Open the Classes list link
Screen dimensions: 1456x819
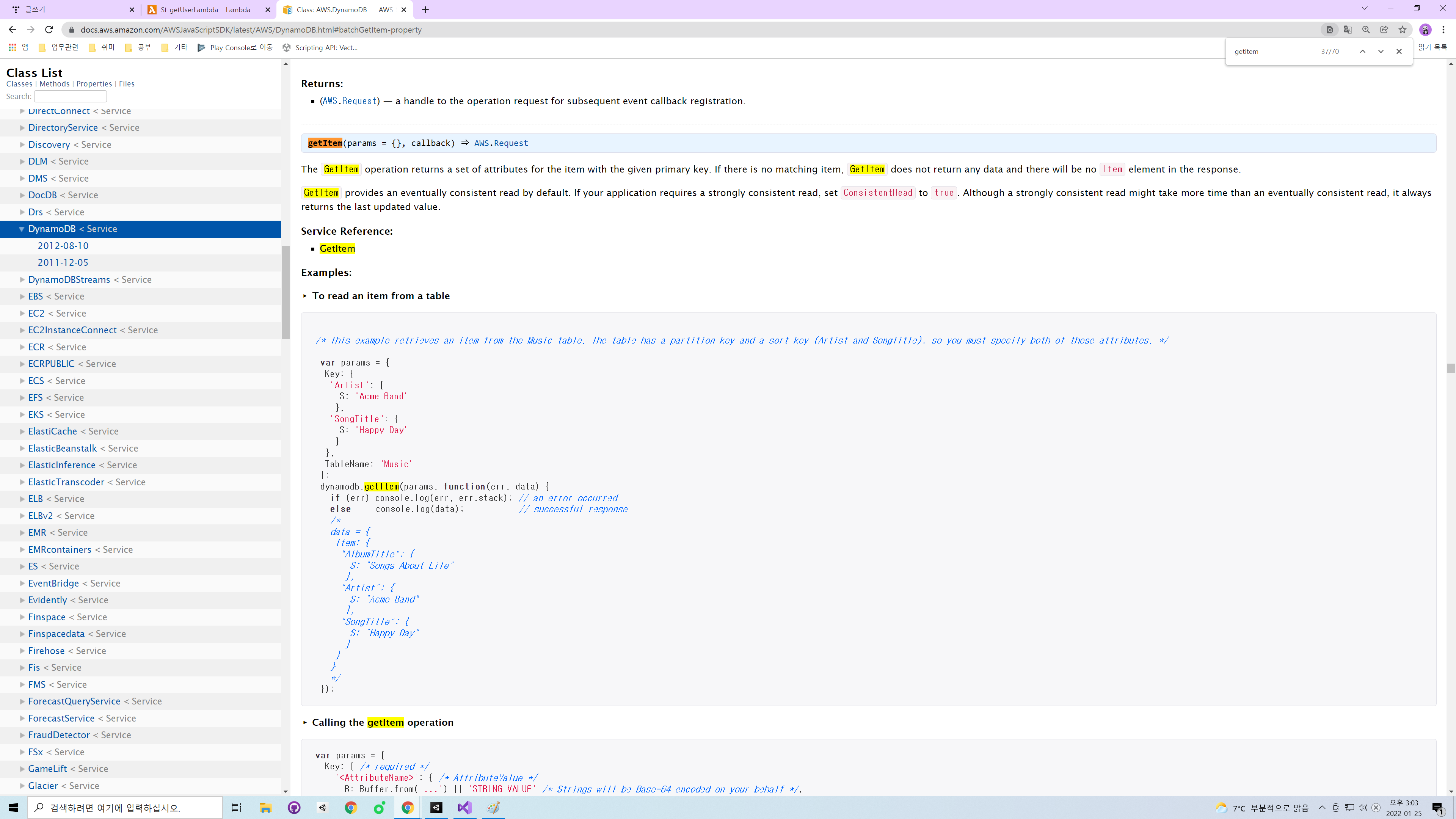pyautogui.click(x=19, y=84)
